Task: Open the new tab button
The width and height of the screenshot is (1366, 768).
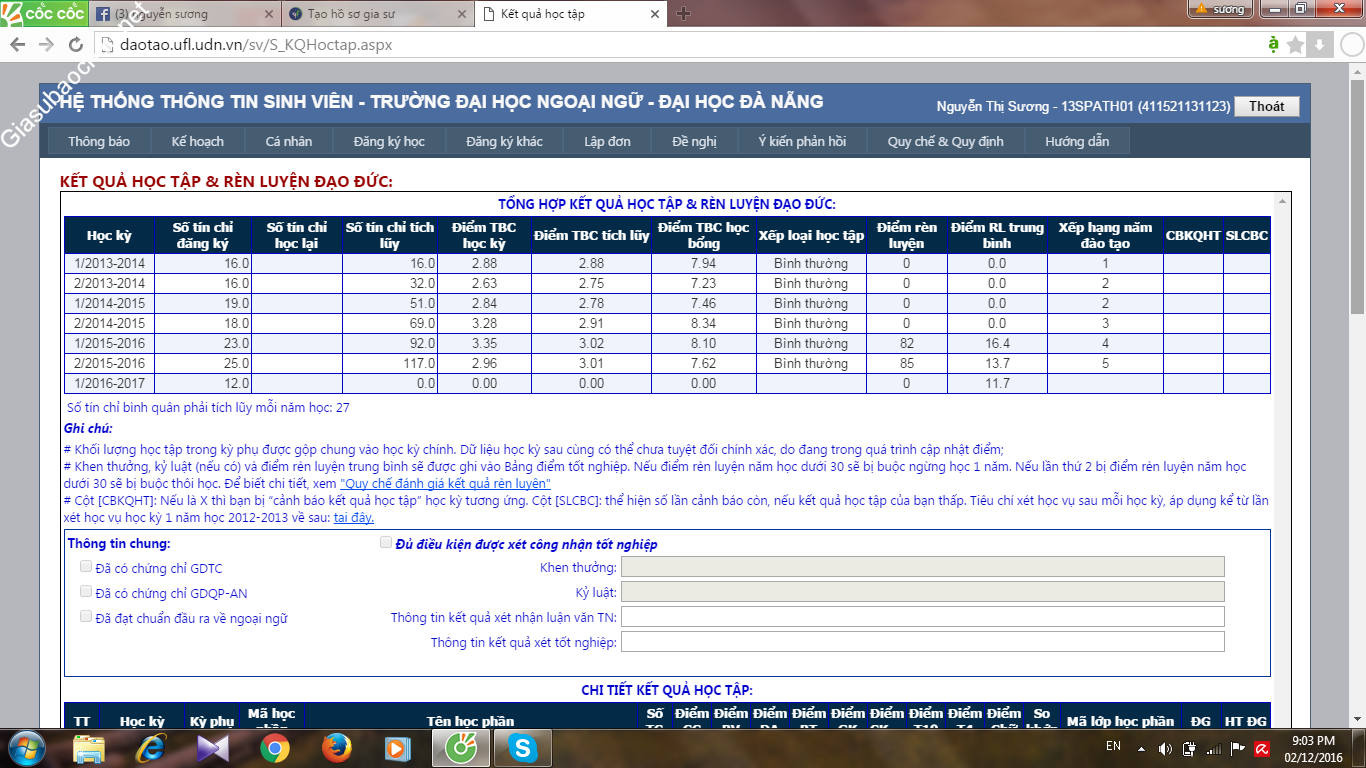Action: tap(684, 14)
